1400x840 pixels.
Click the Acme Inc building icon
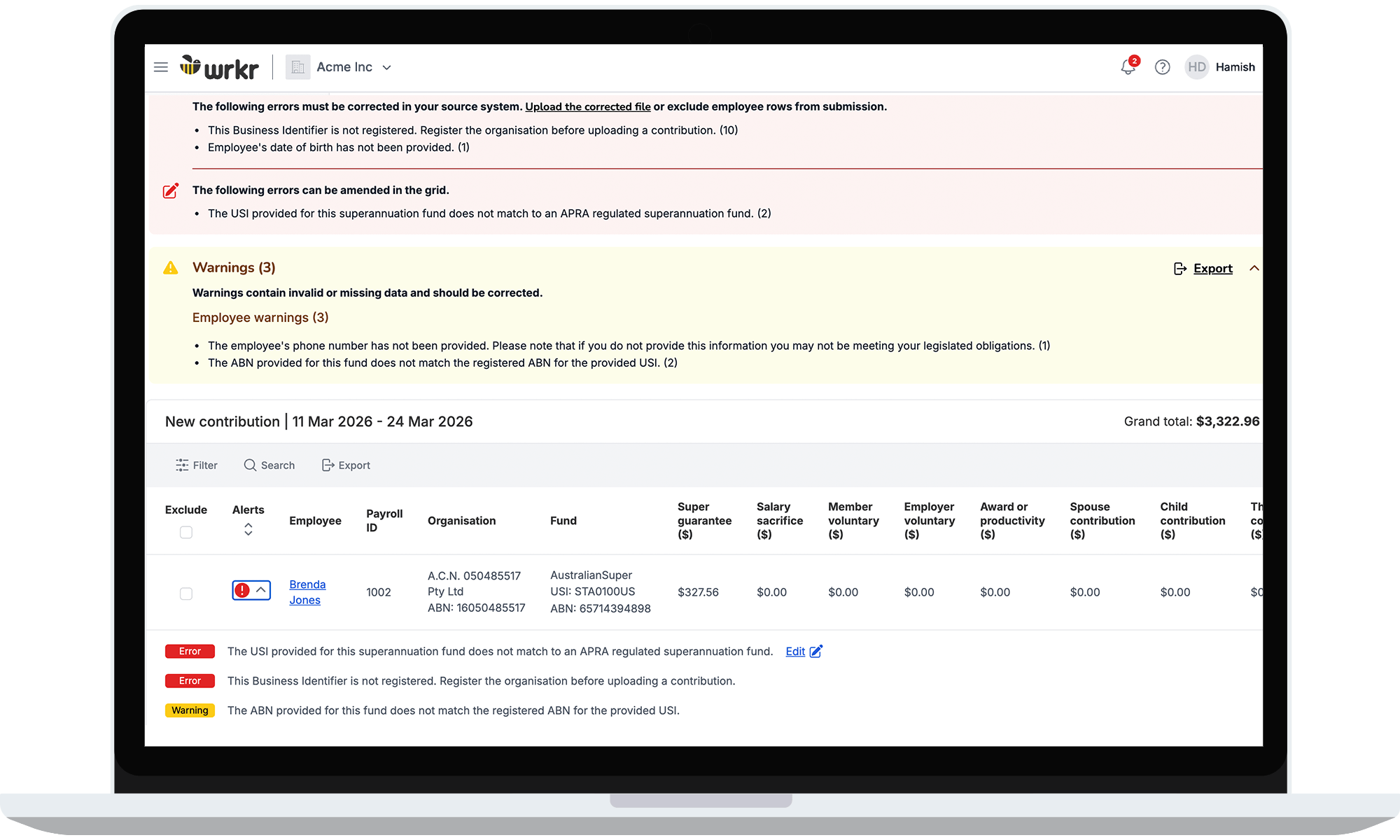coord(297,67)
